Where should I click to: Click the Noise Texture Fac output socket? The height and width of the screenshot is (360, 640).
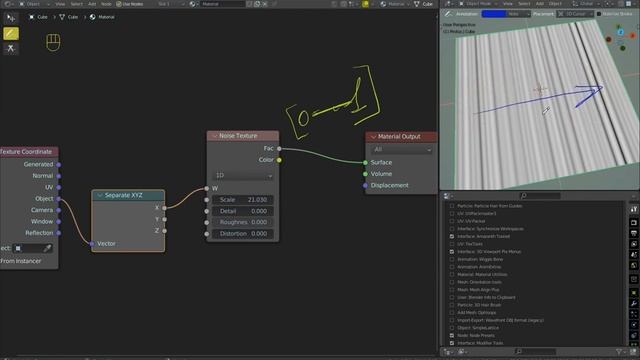point(279,149)
